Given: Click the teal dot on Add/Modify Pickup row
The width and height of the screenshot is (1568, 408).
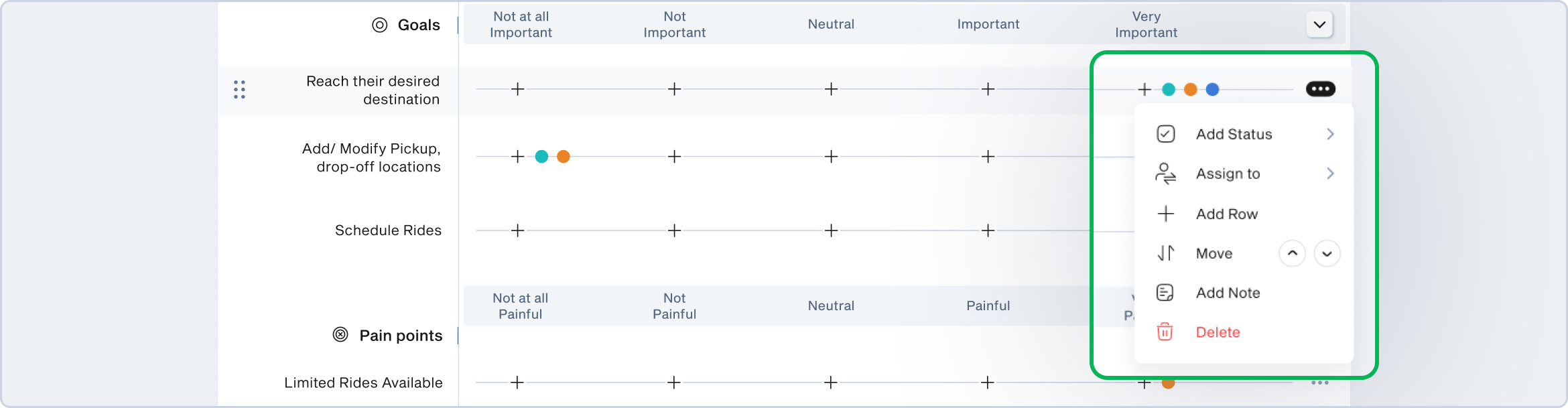Looking at the screenshot, I should (541, 157).
